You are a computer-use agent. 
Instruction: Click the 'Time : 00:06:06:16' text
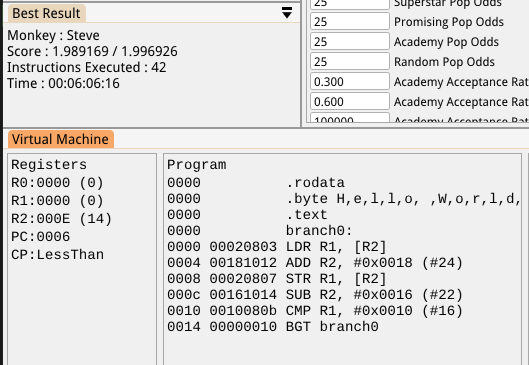click(63, 83)
